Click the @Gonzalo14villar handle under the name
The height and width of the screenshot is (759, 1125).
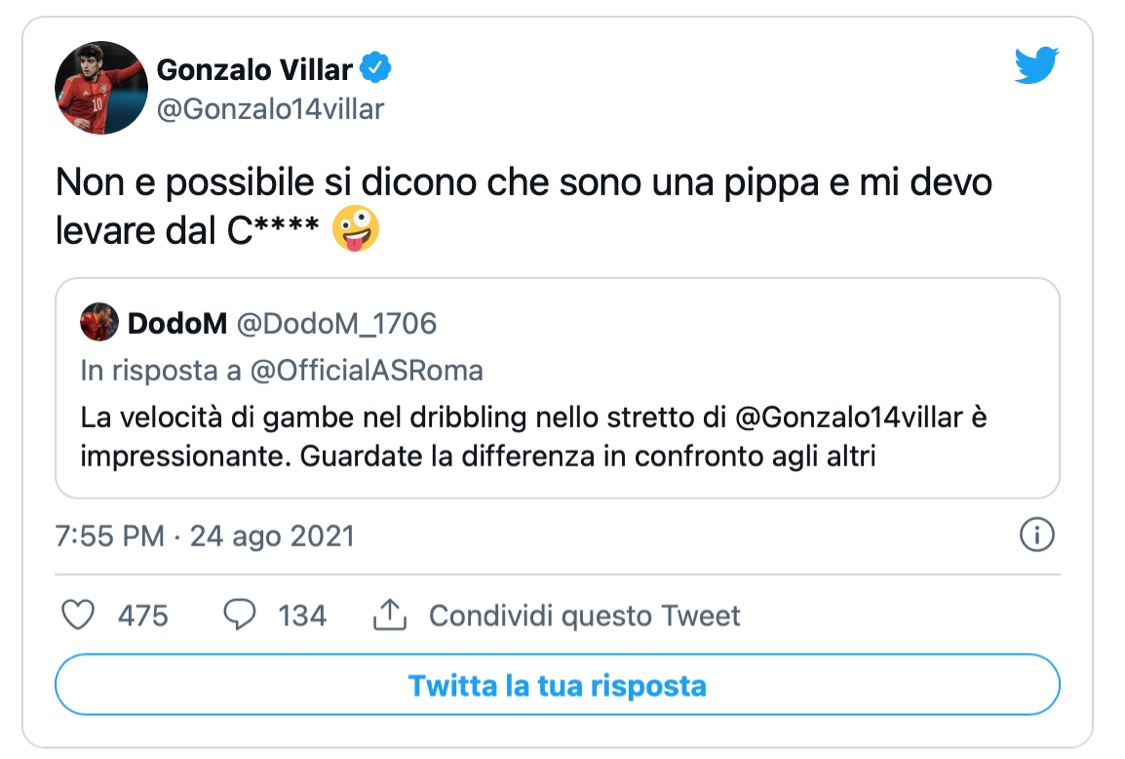pyautogui.click(x=270, y=109)
